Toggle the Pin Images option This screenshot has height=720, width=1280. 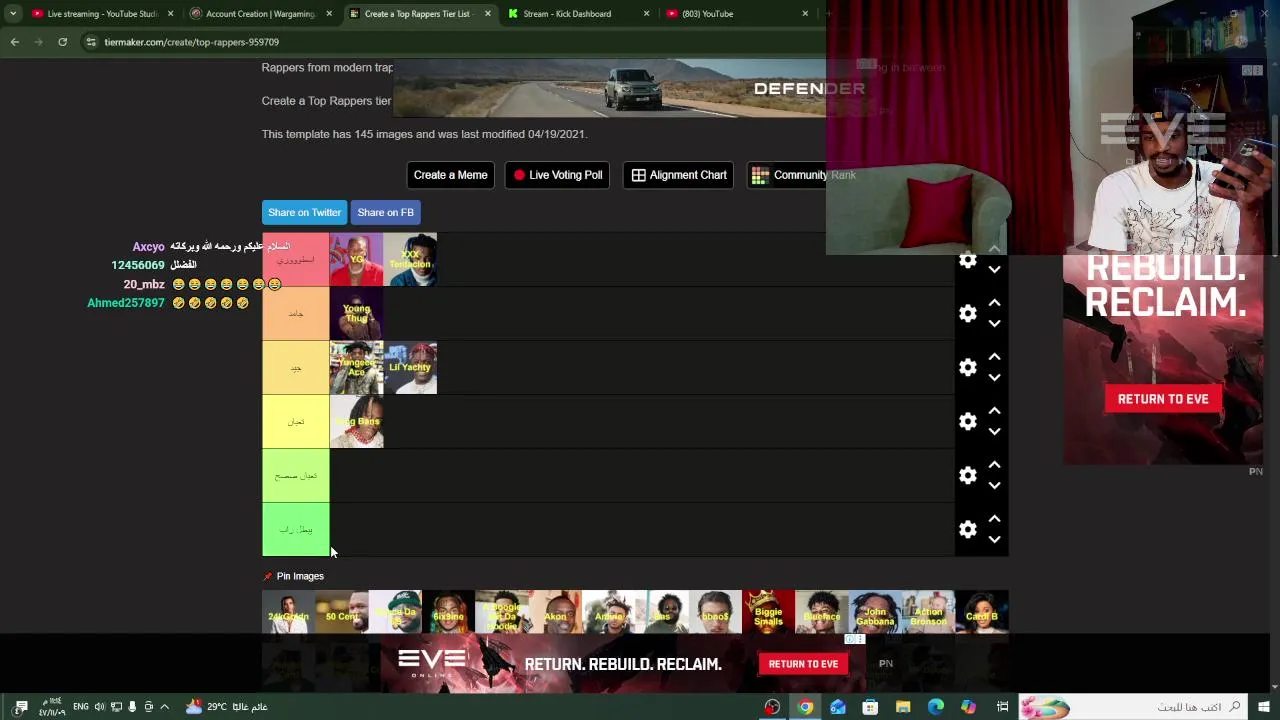point(293,576)
